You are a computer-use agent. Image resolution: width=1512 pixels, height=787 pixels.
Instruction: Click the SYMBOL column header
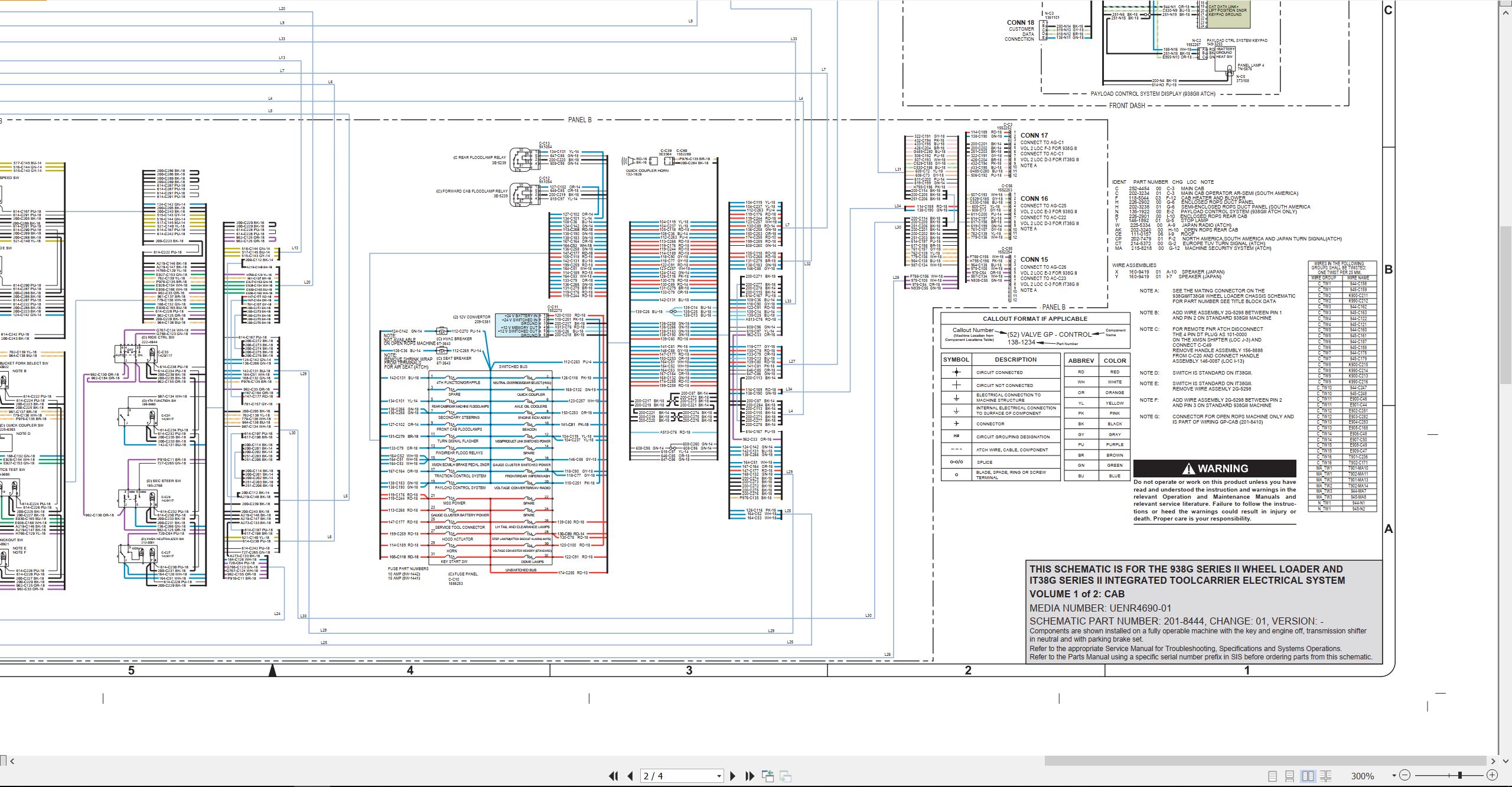point(956,359)
